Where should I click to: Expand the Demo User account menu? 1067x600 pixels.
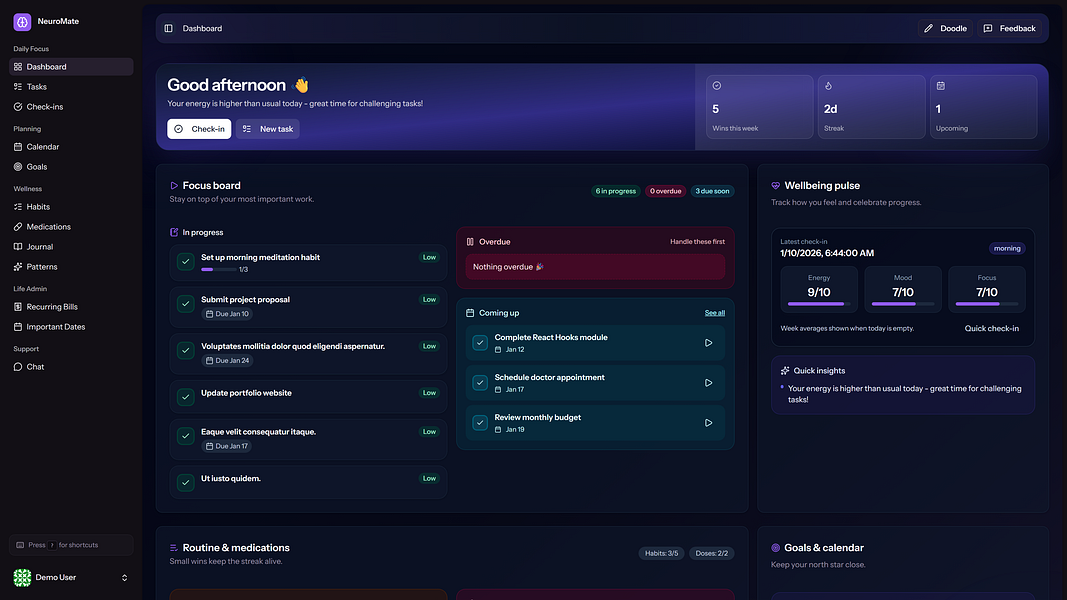point(125,578)
